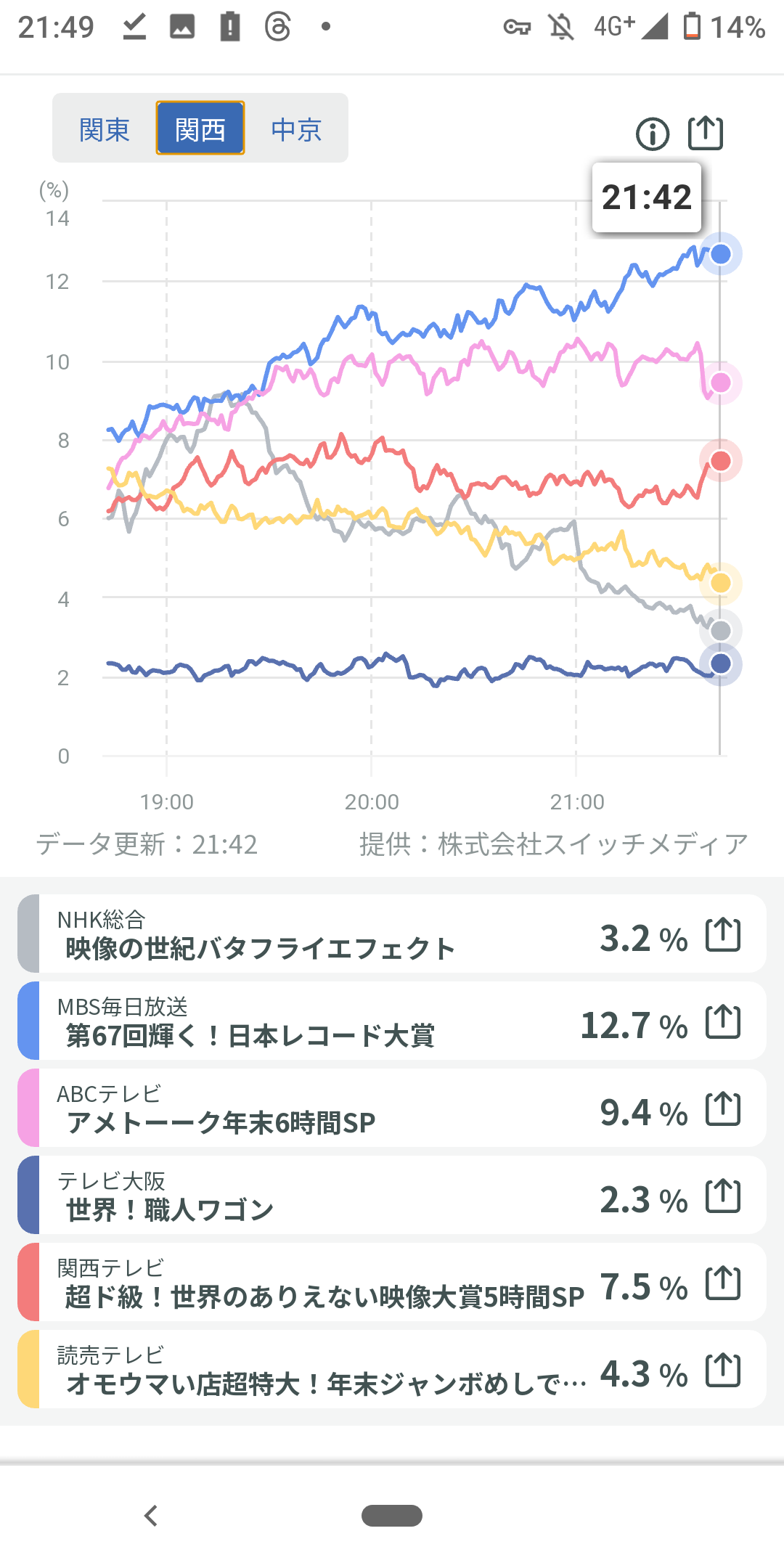Open the chart info icon
The image size is (784, 1568).
pyautogui.click(x=652, y=134)
